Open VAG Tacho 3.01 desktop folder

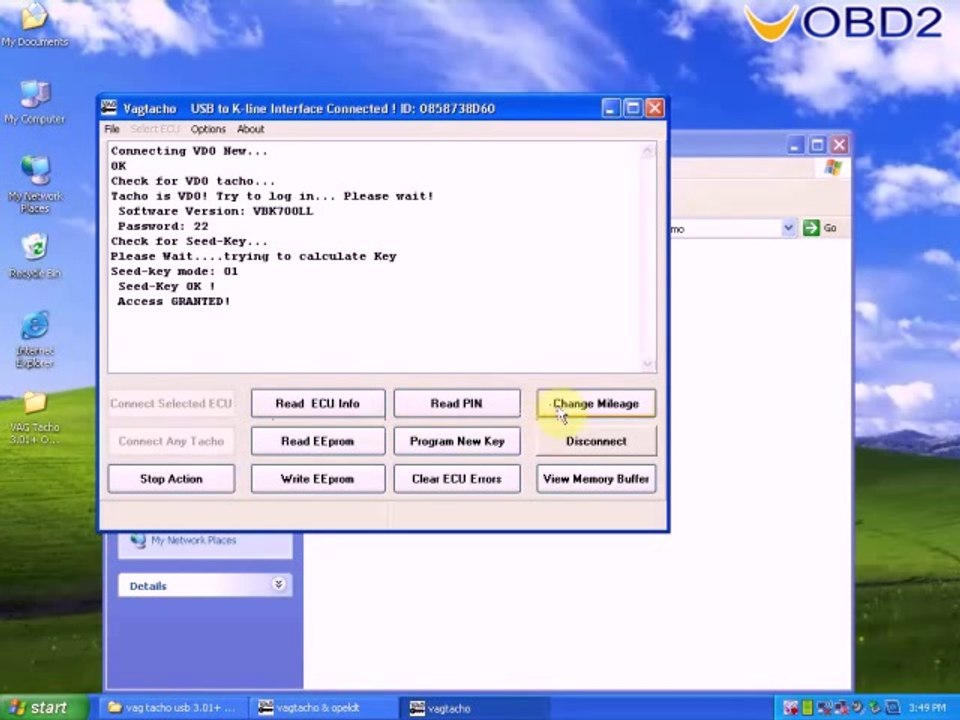pos(35,418)
